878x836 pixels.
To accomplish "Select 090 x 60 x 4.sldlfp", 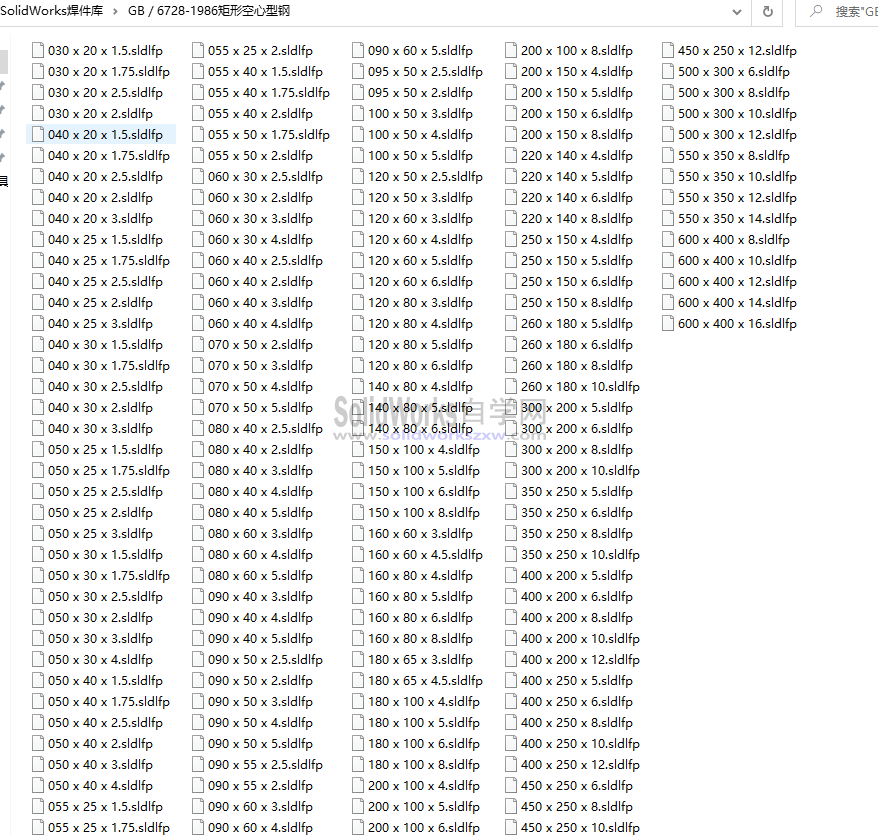I will (253, 828).
